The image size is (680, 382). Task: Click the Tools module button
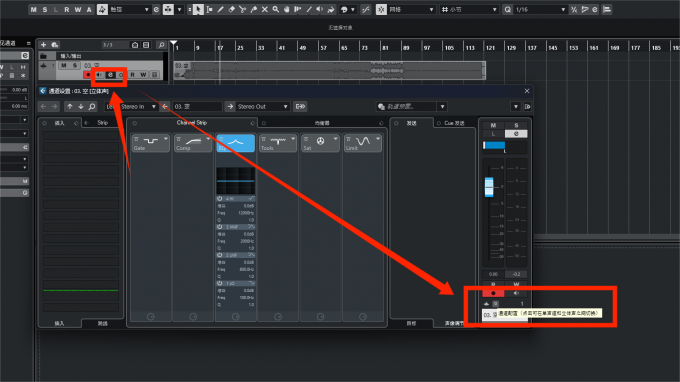[278, 143]
